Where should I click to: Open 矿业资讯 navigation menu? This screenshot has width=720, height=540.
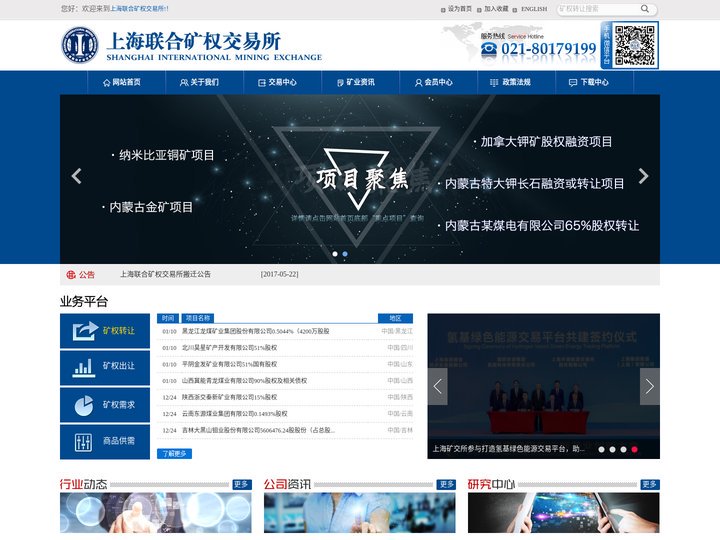[360, 83]
